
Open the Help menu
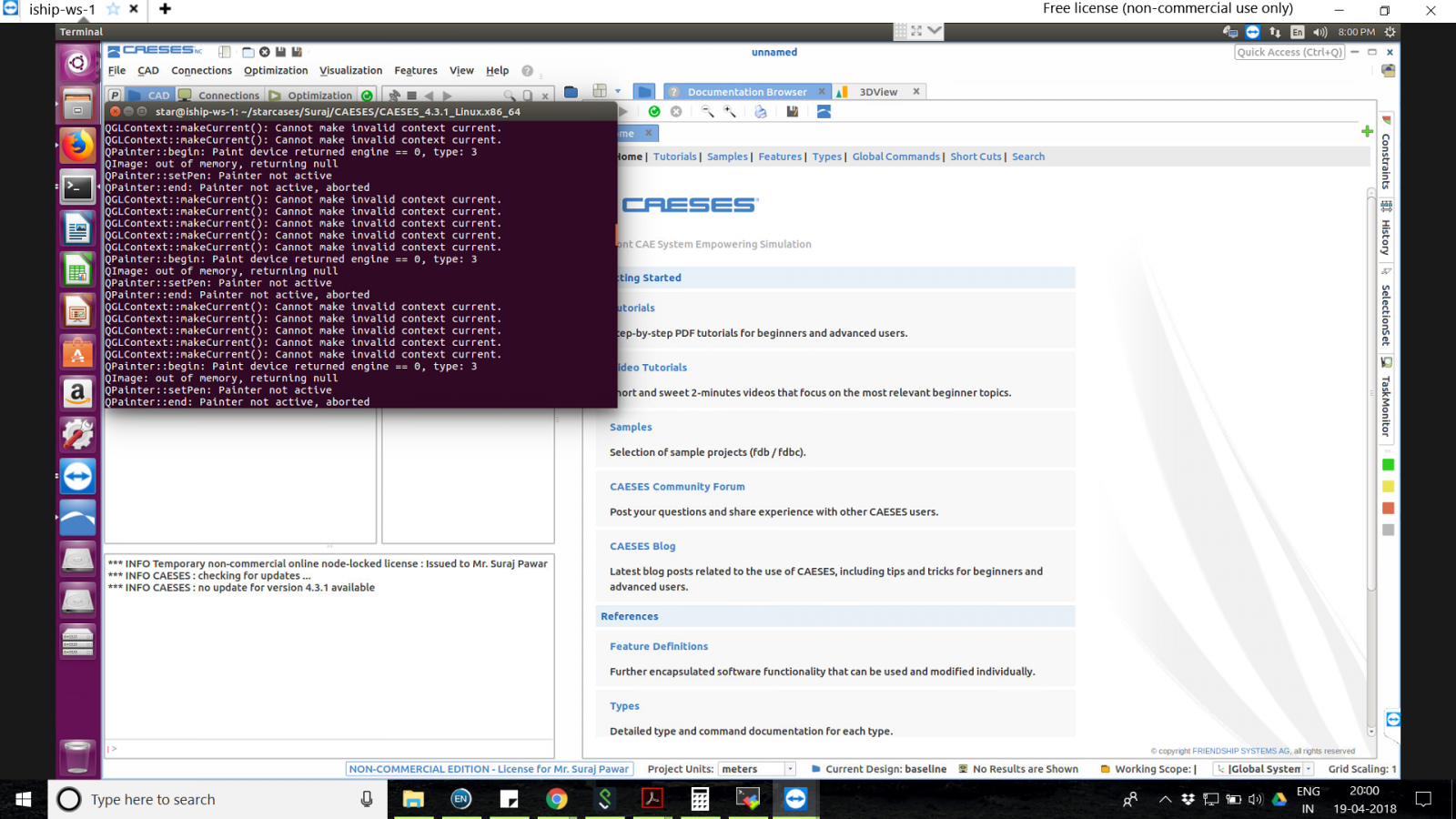[497, 71]
